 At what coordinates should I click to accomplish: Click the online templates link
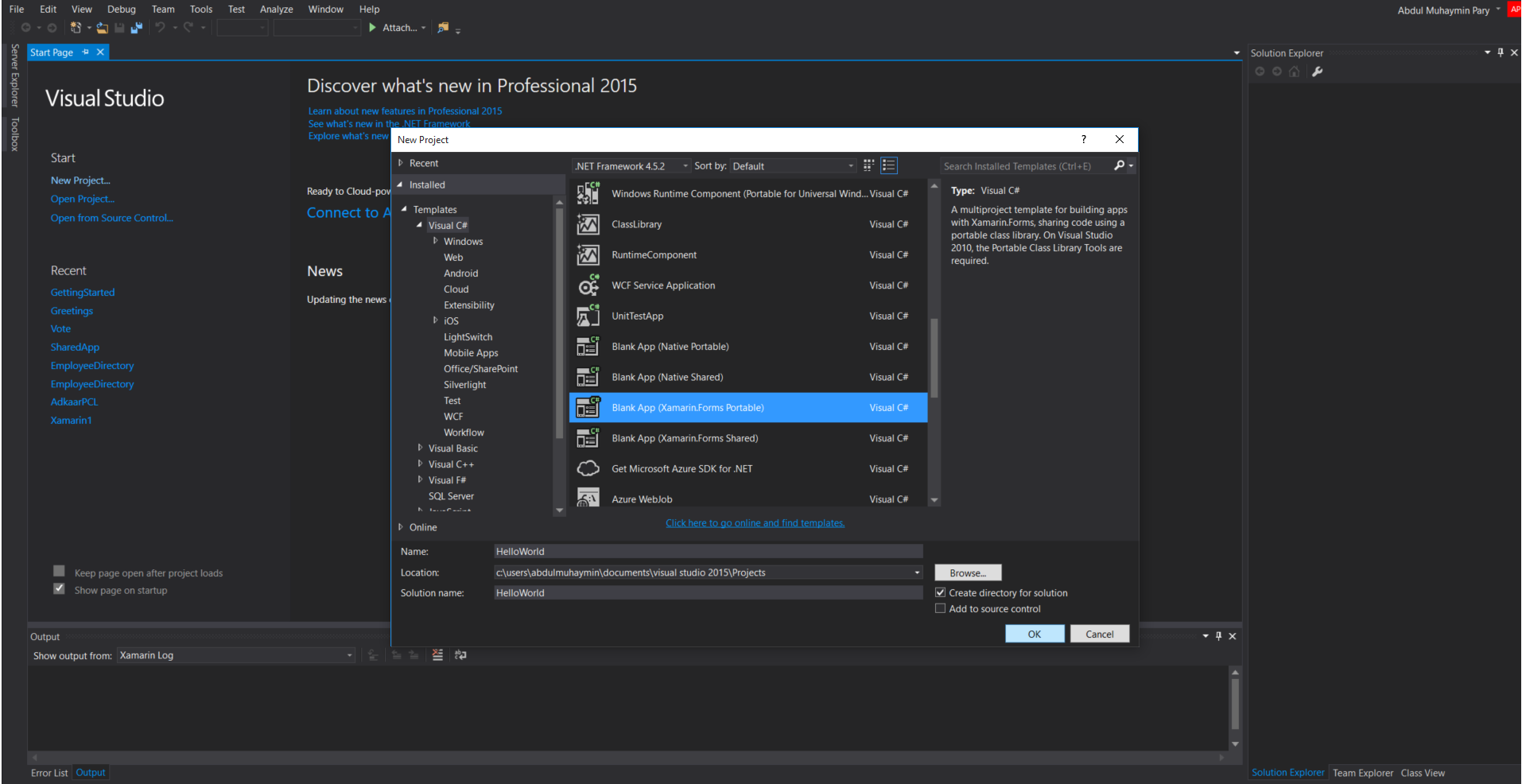click(x=755, y=523)
